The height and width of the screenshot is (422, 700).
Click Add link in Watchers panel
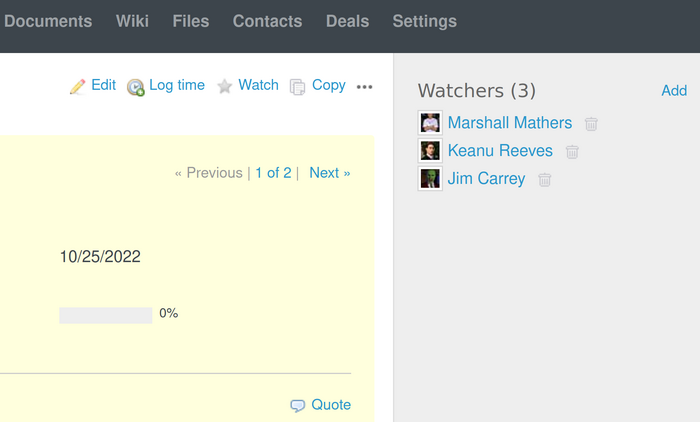click(673, 91)
